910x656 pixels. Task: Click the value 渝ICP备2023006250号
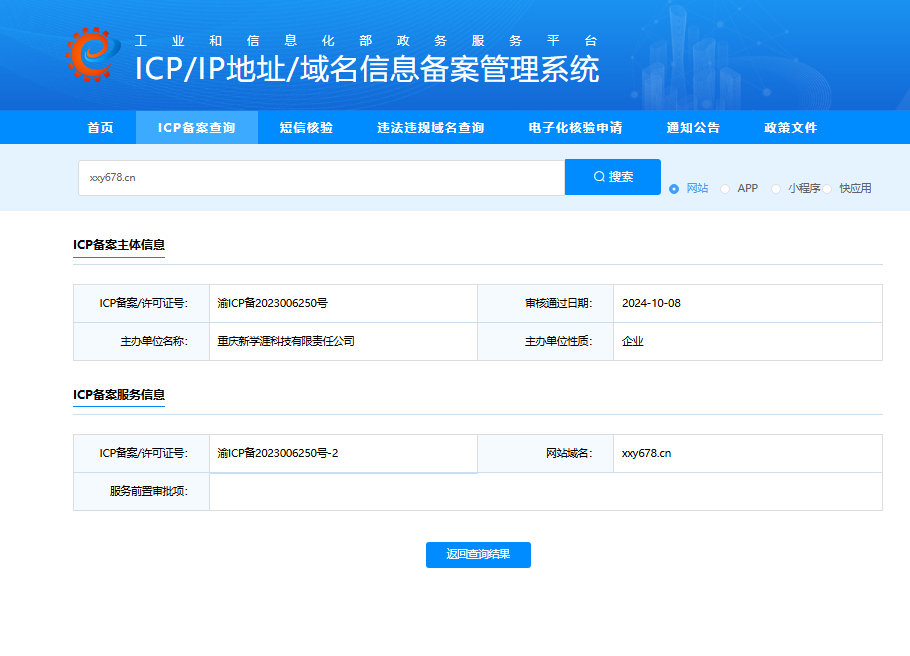click(x=272, y=303)
